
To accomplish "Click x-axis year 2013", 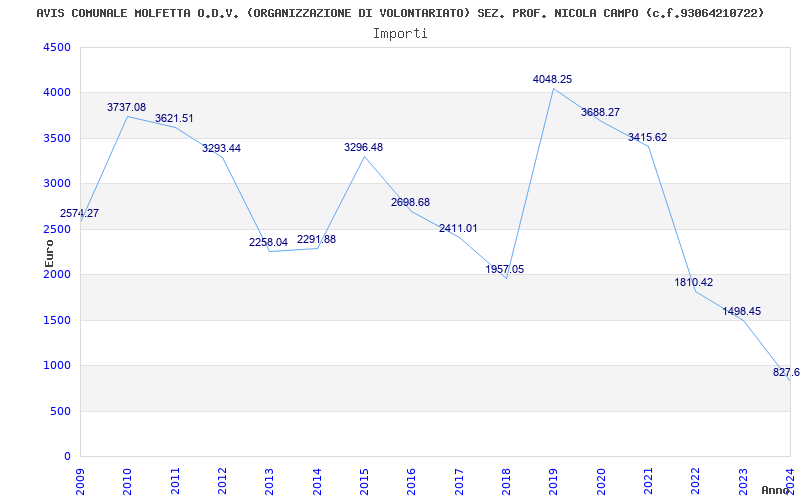I will 269,480.
